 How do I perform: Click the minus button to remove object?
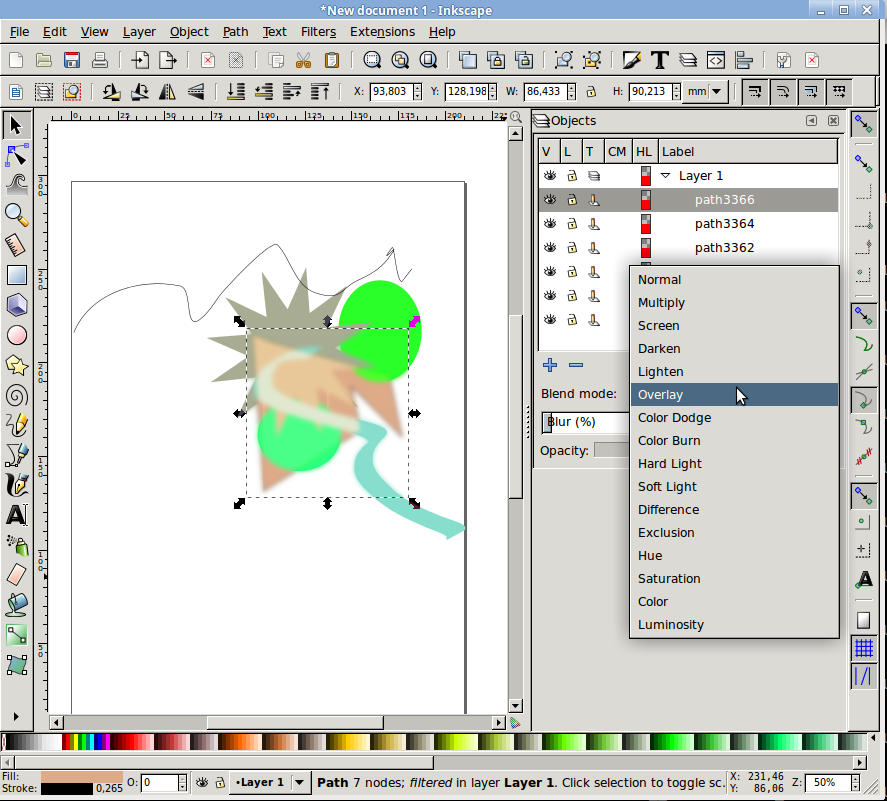(576, 365)
